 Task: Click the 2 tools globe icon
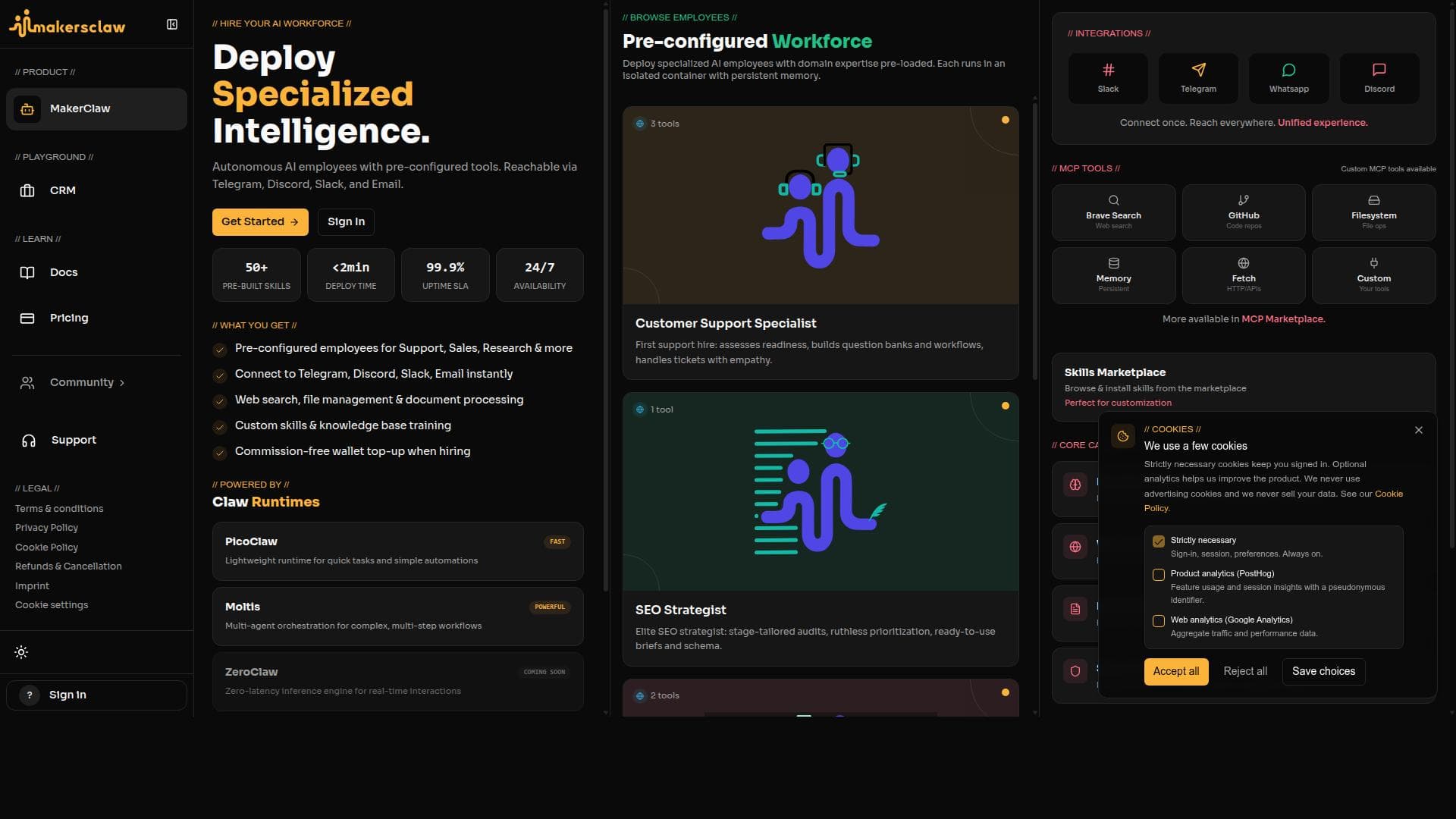click(640, 695)
